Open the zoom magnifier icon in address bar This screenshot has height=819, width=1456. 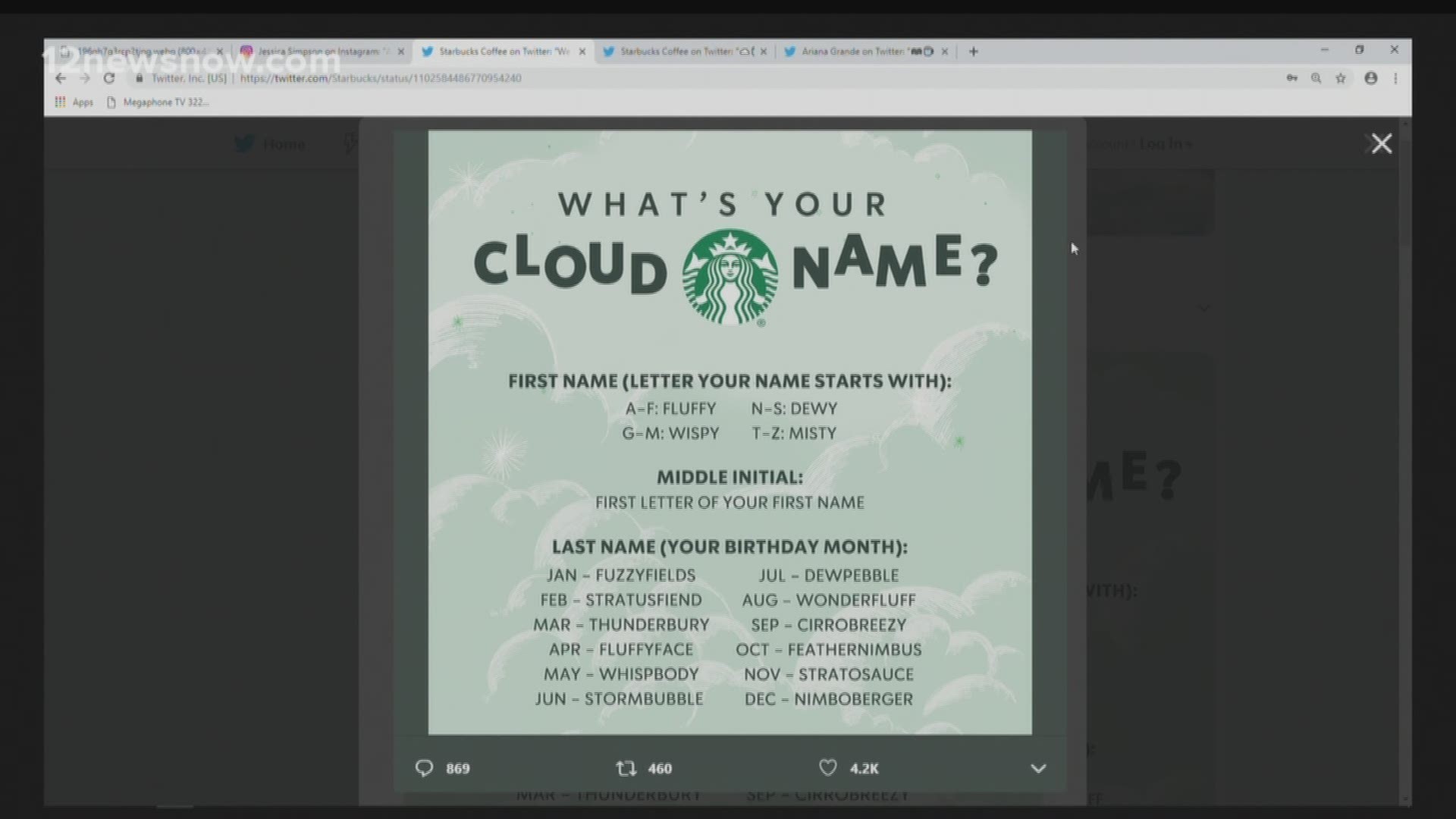coord(1316,78)
